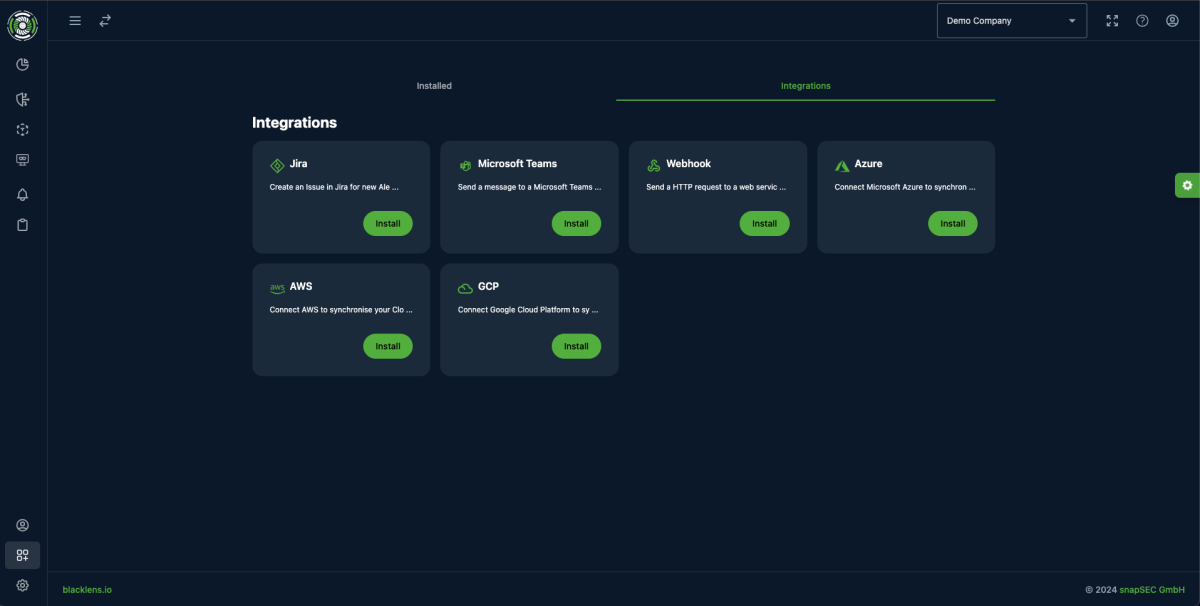Click the Jira card title text

[298, 164]
